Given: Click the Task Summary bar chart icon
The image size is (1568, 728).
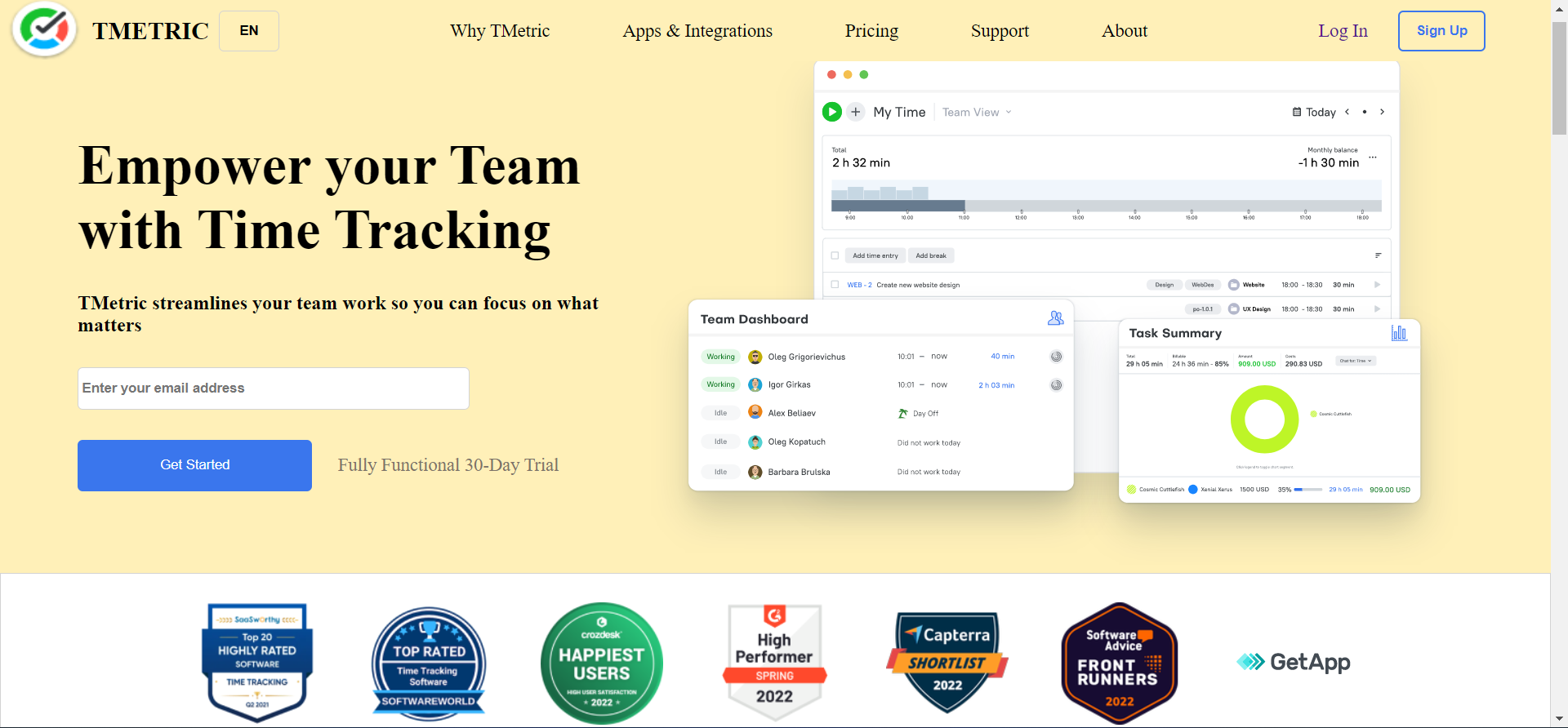Looking at the screenshot, I should point(1399,333).
